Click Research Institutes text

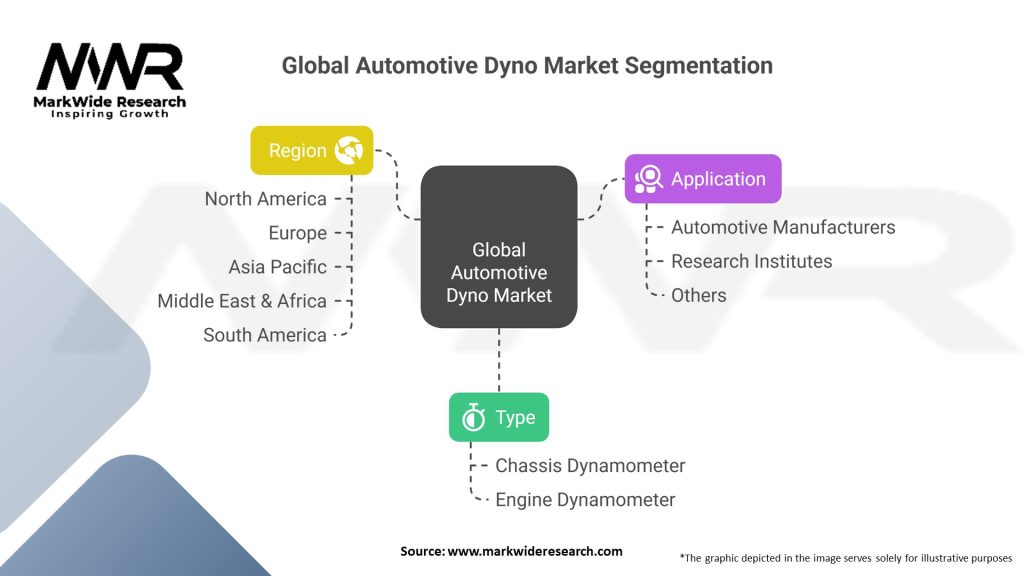(752, 261)
